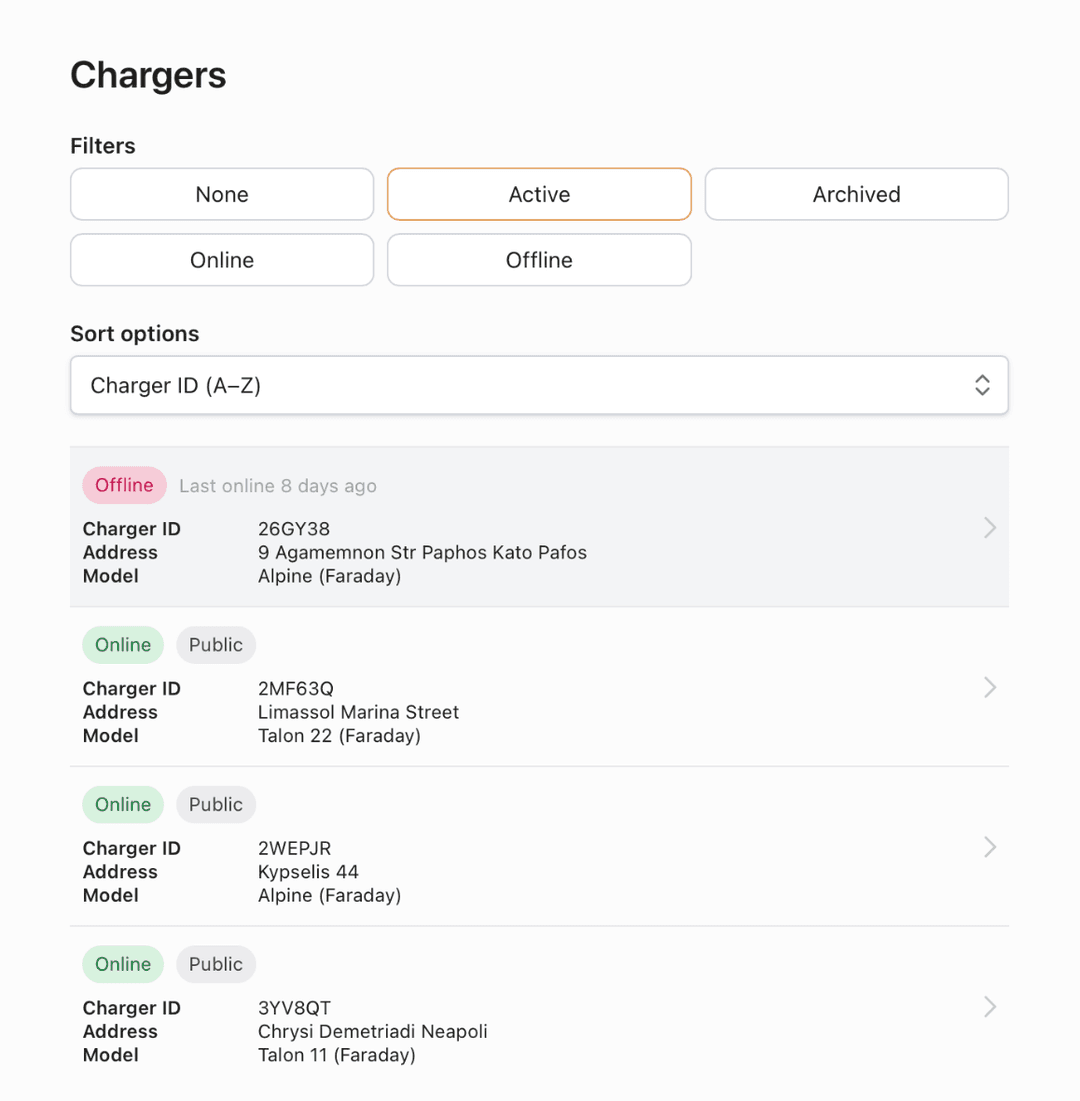Viewport: 1080px width, 1101px height.
Task: Select the Online filter option
Action: (x=221, y=260)
